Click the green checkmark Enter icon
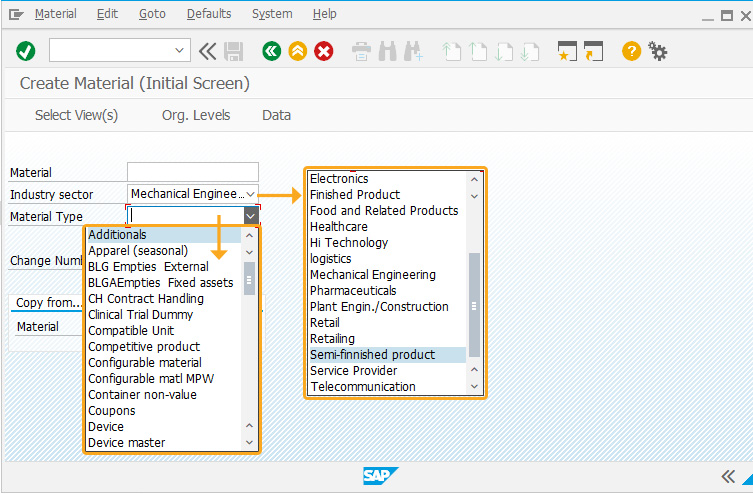753x494 pixels. pos(25,51)
